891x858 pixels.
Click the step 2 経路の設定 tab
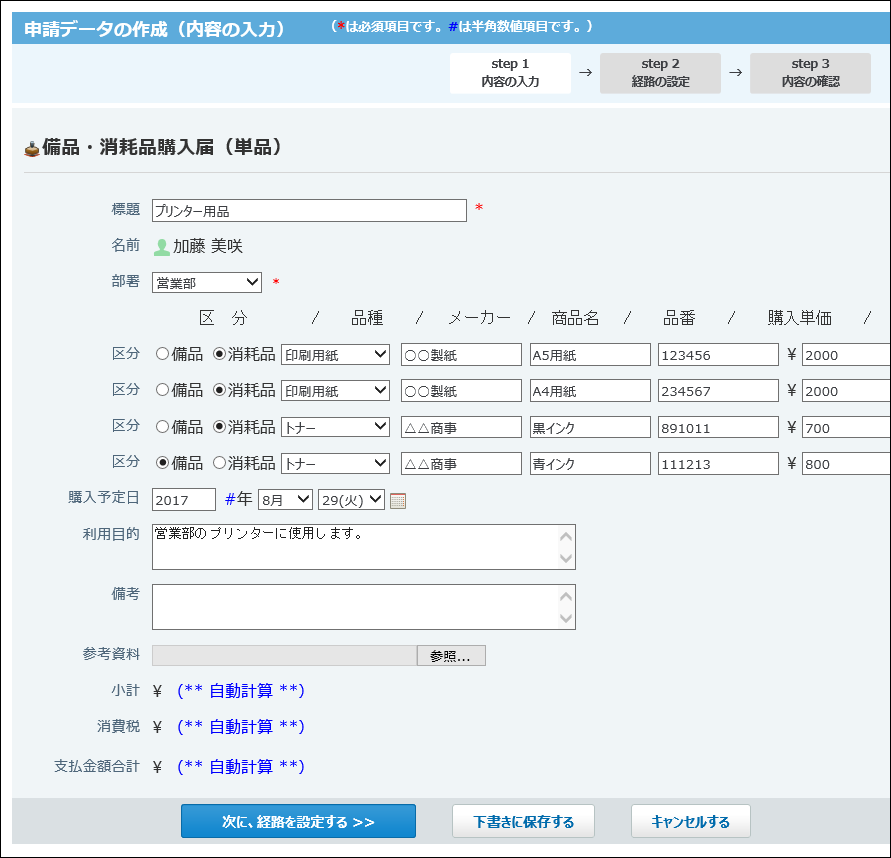660,73
